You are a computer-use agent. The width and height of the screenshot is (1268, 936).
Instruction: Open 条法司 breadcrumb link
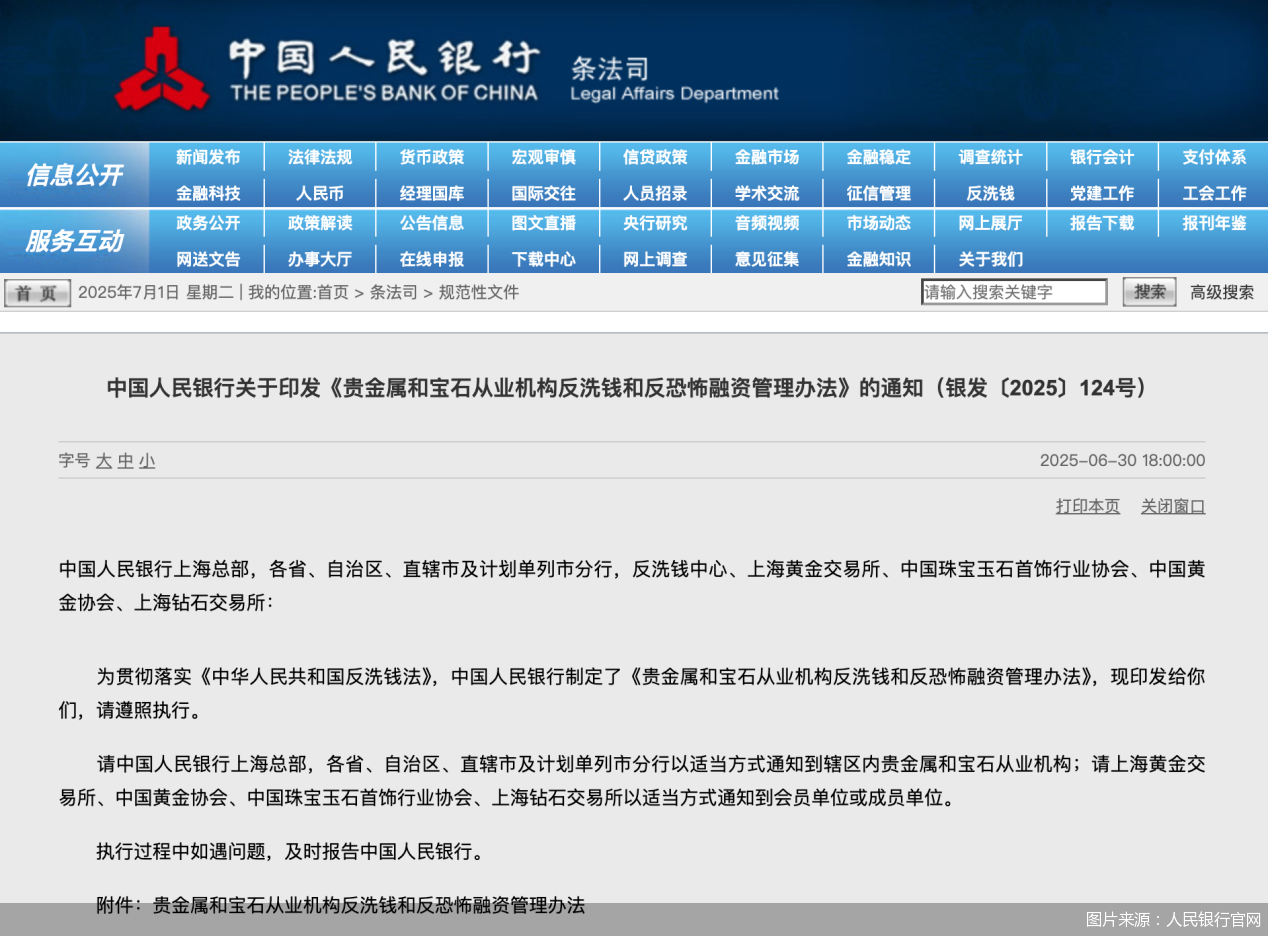coord(394,293)
